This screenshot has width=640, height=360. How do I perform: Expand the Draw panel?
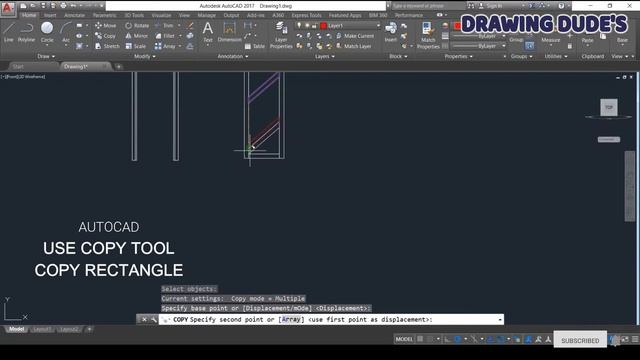pyautogui.click(x=46, y=56)
